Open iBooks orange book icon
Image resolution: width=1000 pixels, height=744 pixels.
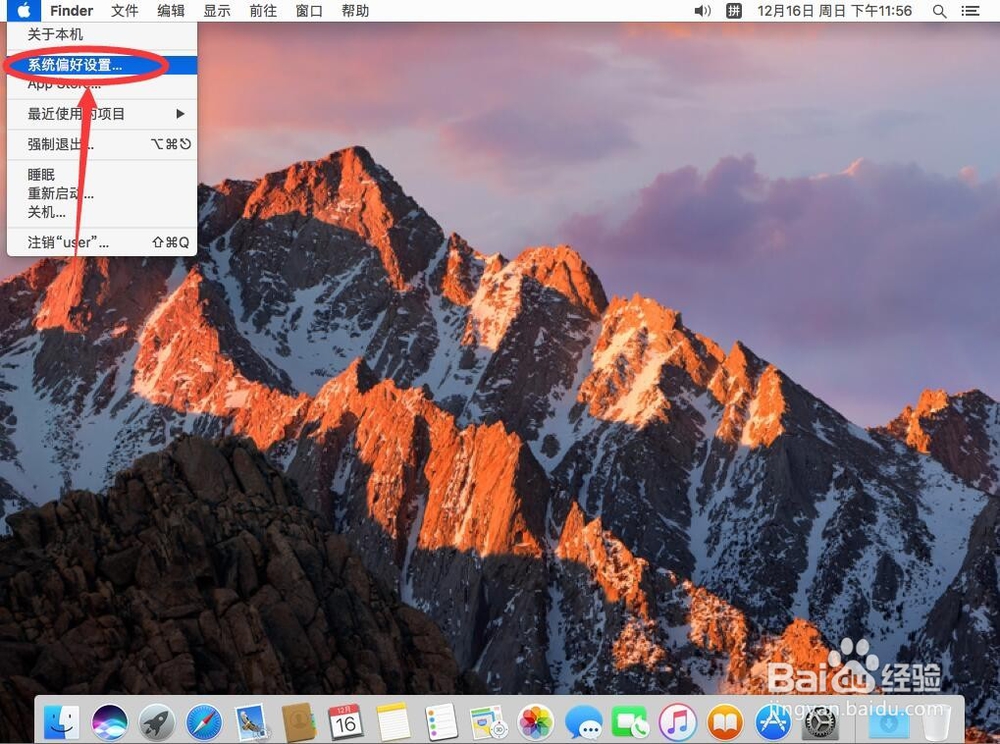(725, 722)
